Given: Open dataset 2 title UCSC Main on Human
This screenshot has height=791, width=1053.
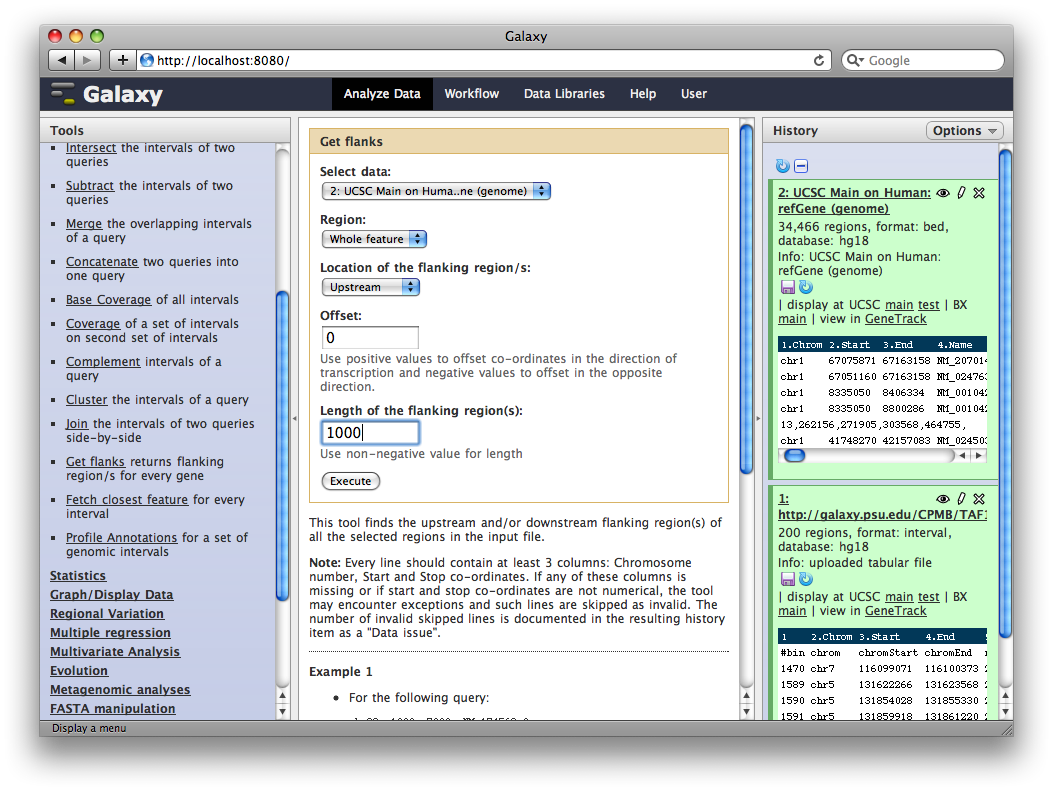Looking at the screenshot, I should pyautogui.click(x=854, y=200).
